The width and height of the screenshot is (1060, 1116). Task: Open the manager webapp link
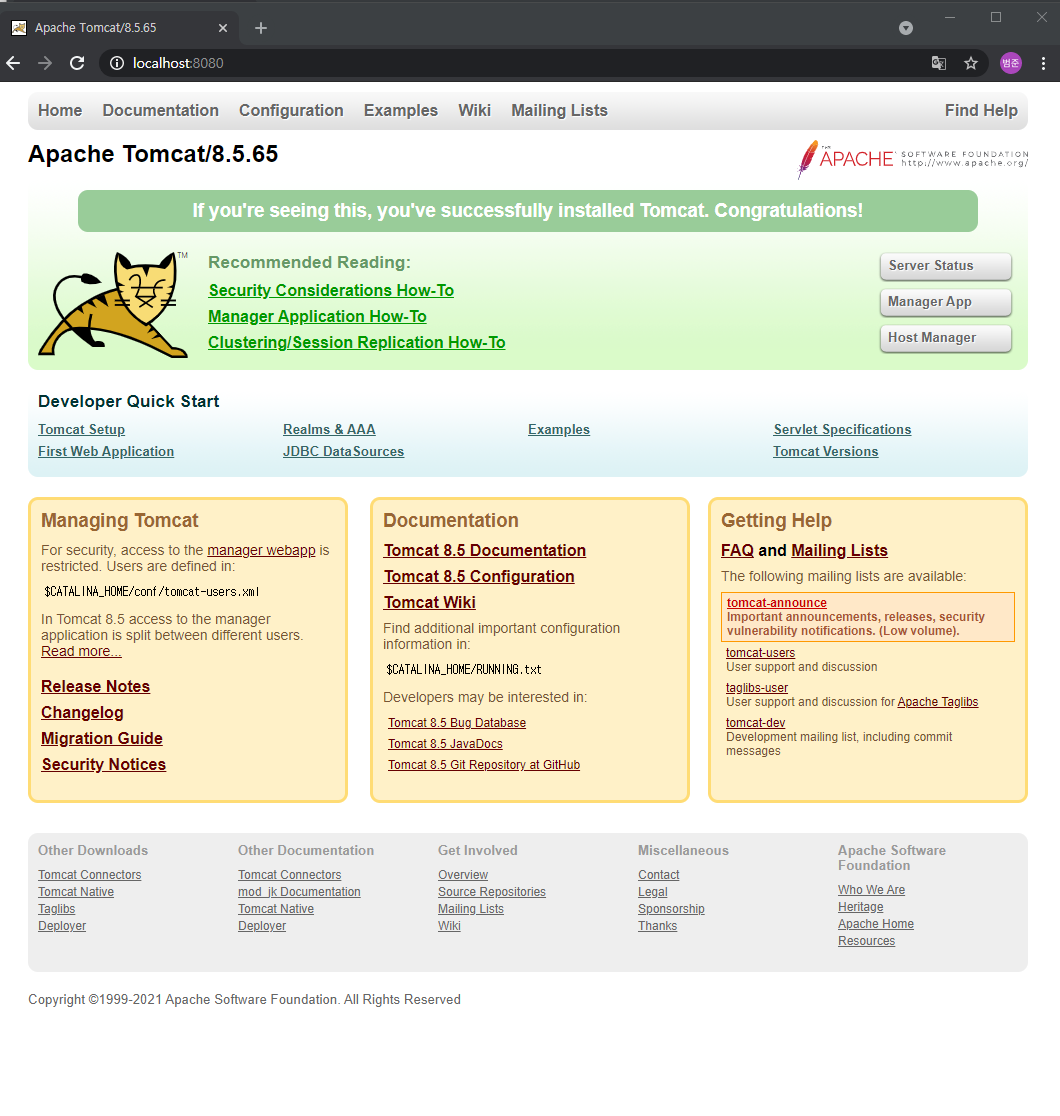261,550
